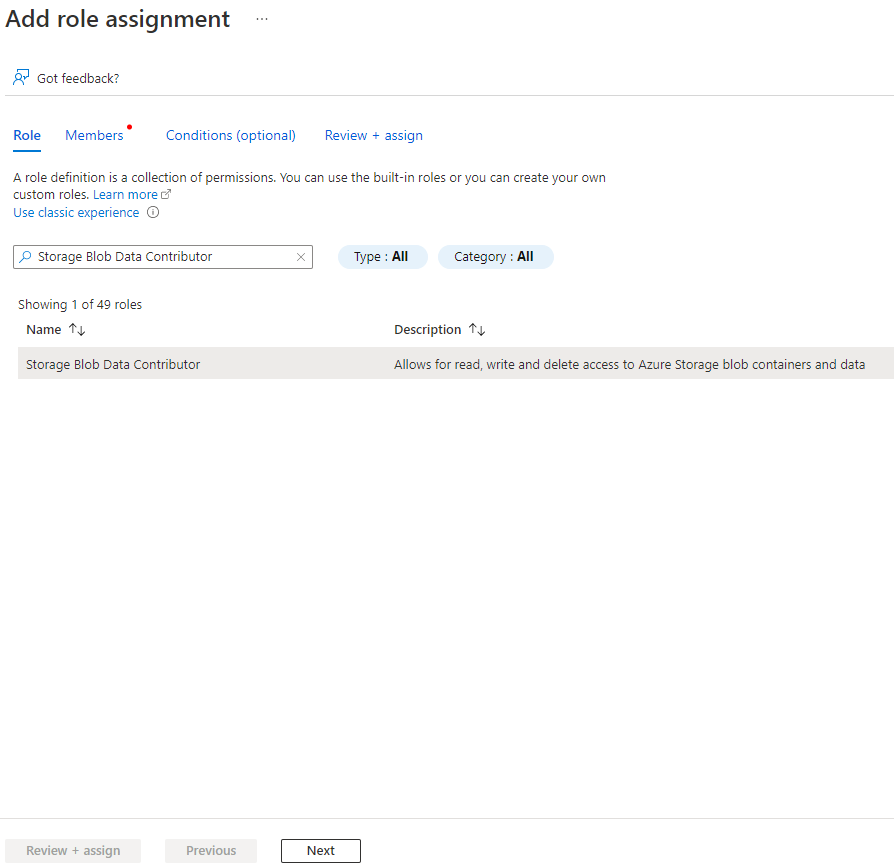Focus the role search input field
Screen dimensions: 894x867
162,257
